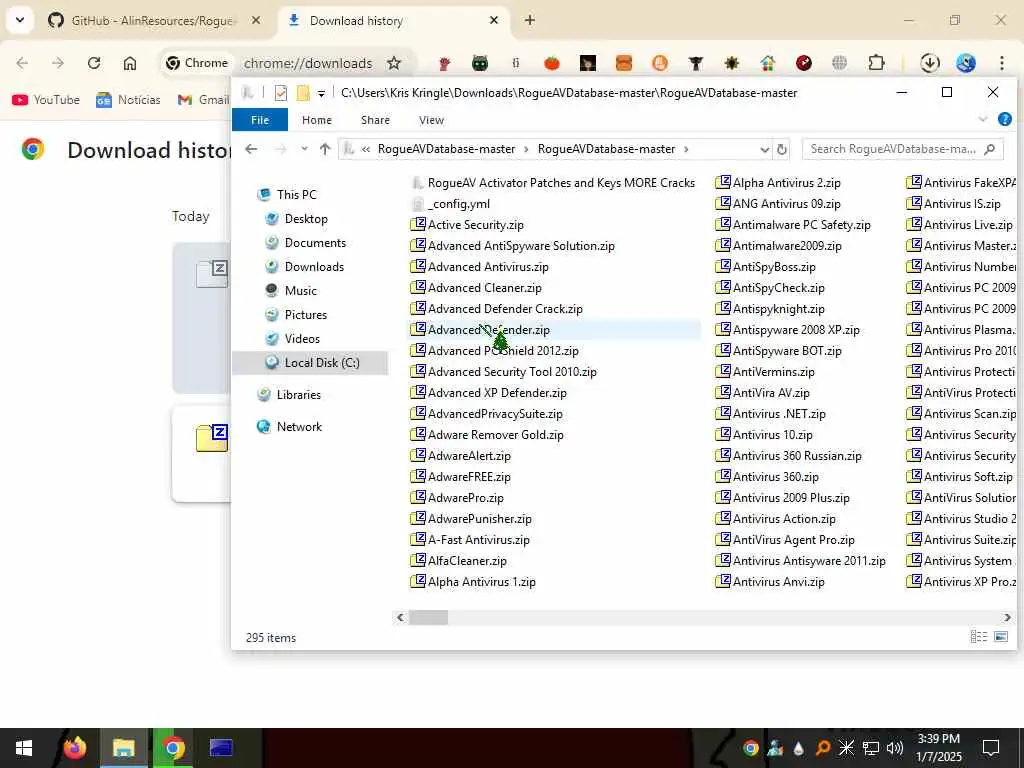Select Libraries in navigation pane

pyautogui.click(x=298, y=394)
